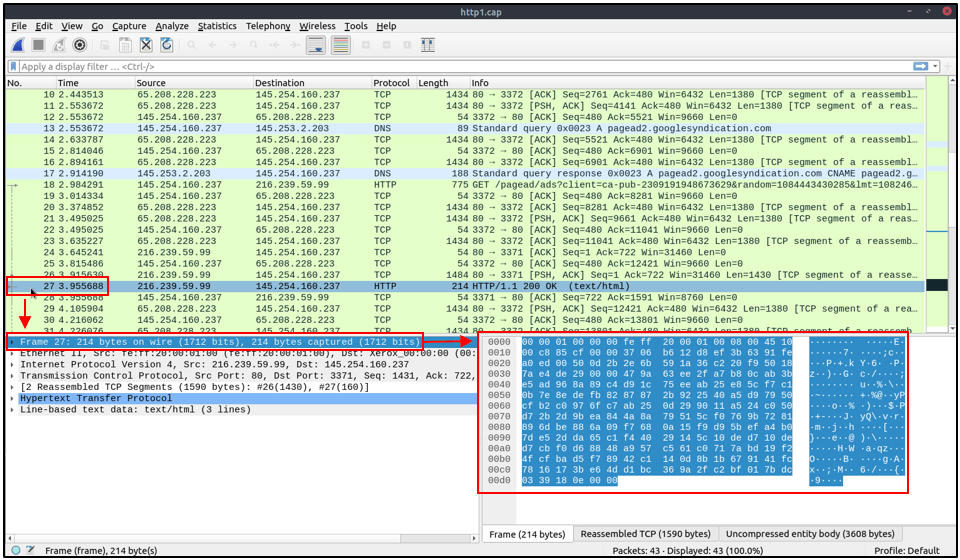The width and height of the screenshot is (960, 560).
Task: Reload the capture file
Action: coord(167,45)
